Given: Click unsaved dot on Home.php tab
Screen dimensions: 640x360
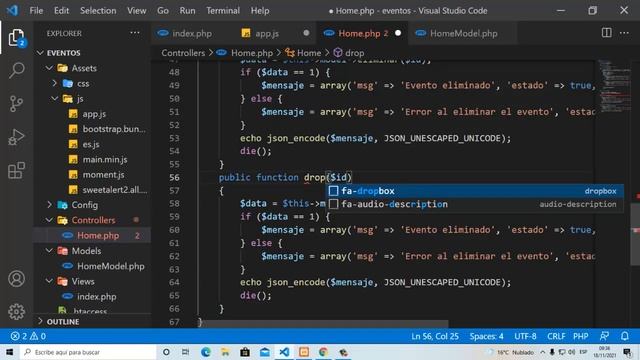Looking at the screenshot, I should click(x=398, y=33).
